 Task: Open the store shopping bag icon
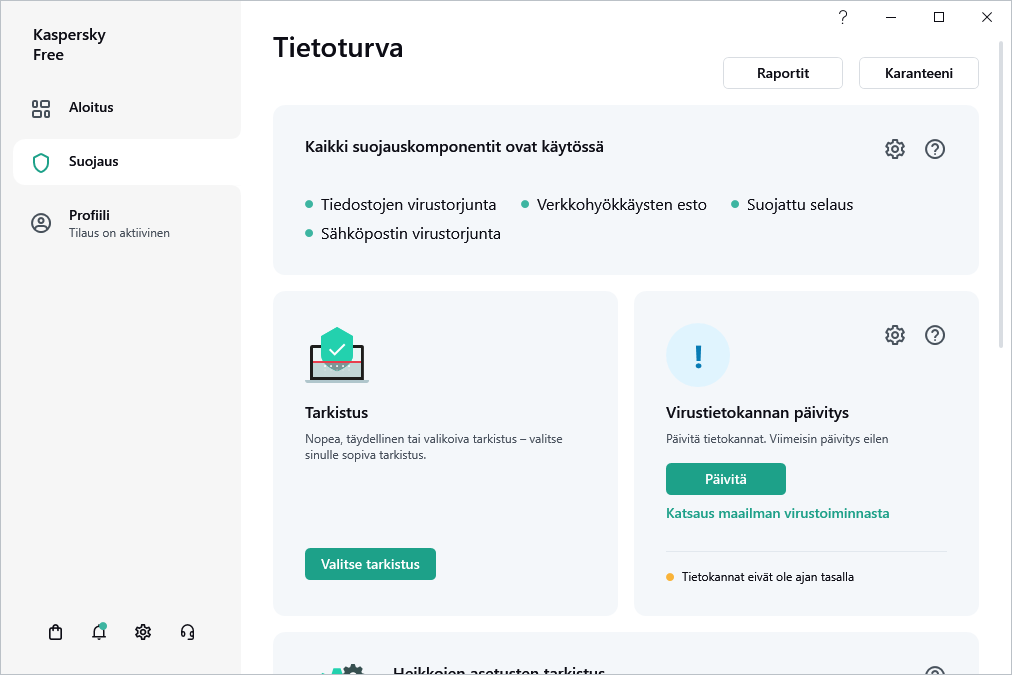point(55,631)
